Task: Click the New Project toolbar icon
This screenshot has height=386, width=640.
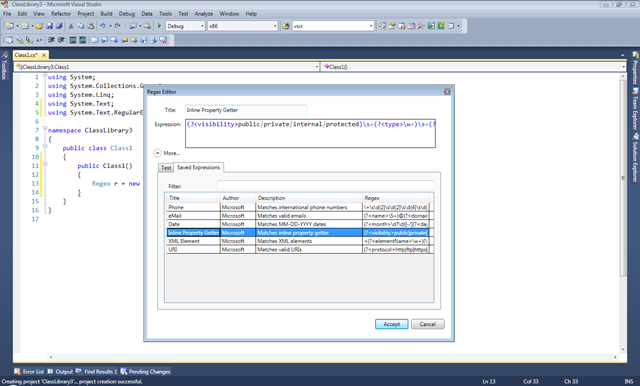Action: click(10, 26)
